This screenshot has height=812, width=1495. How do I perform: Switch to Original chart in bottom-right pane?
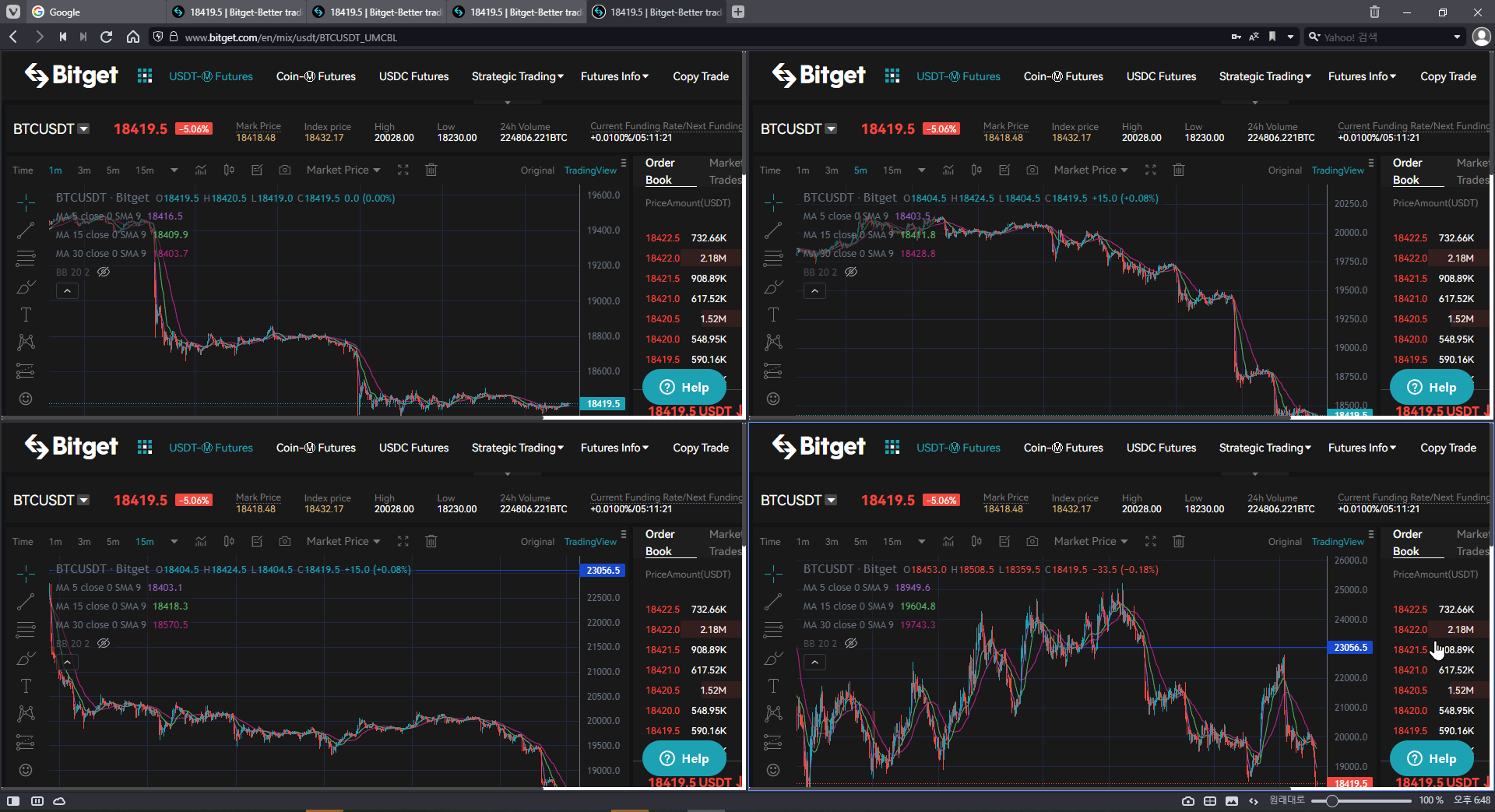[x=1285, y=542]
